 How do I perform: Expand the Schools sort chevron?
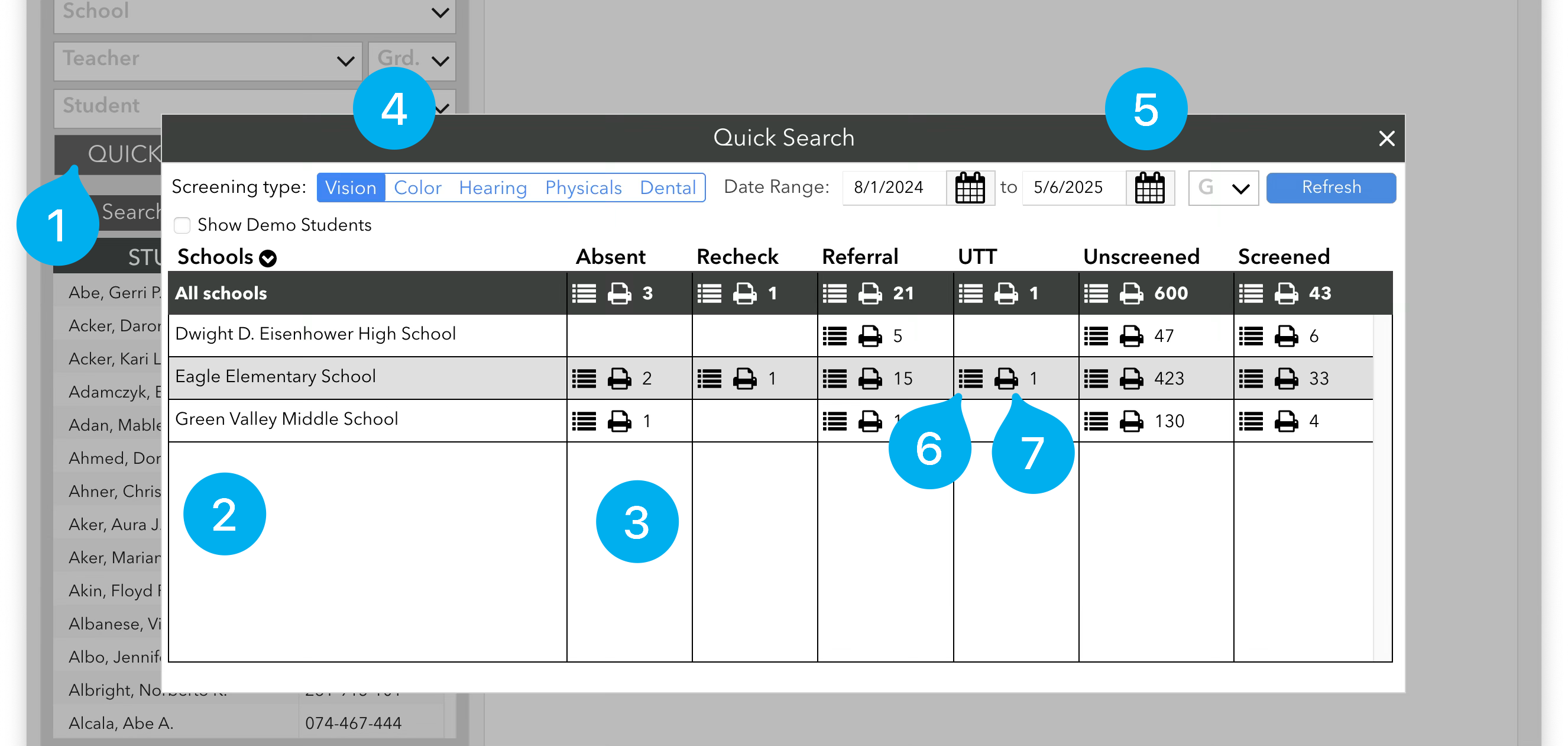[x=268, y=258]
